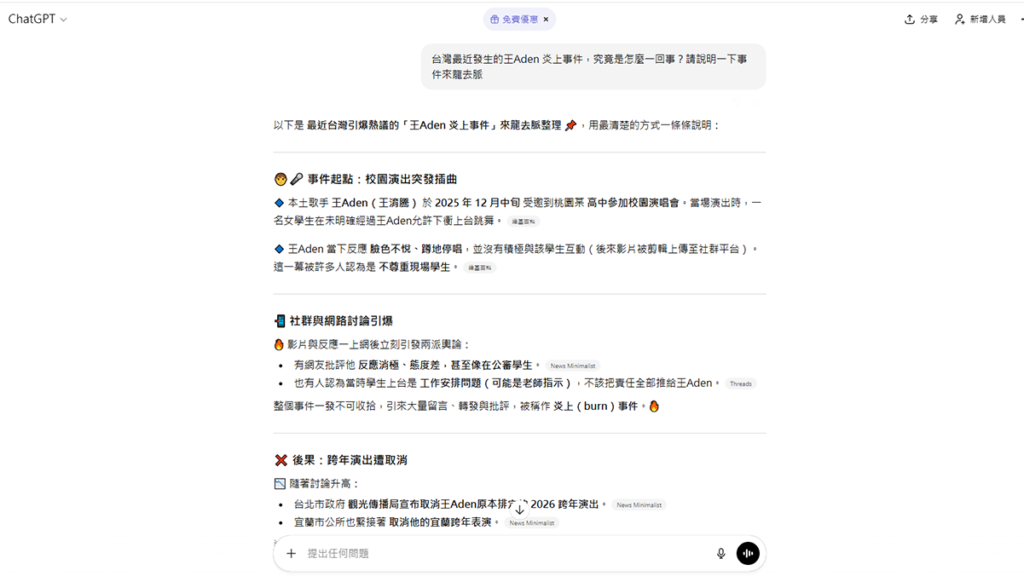
Task: Click the 後果:跨年演出遭取消 section heading
Action: tap(348, 460)
